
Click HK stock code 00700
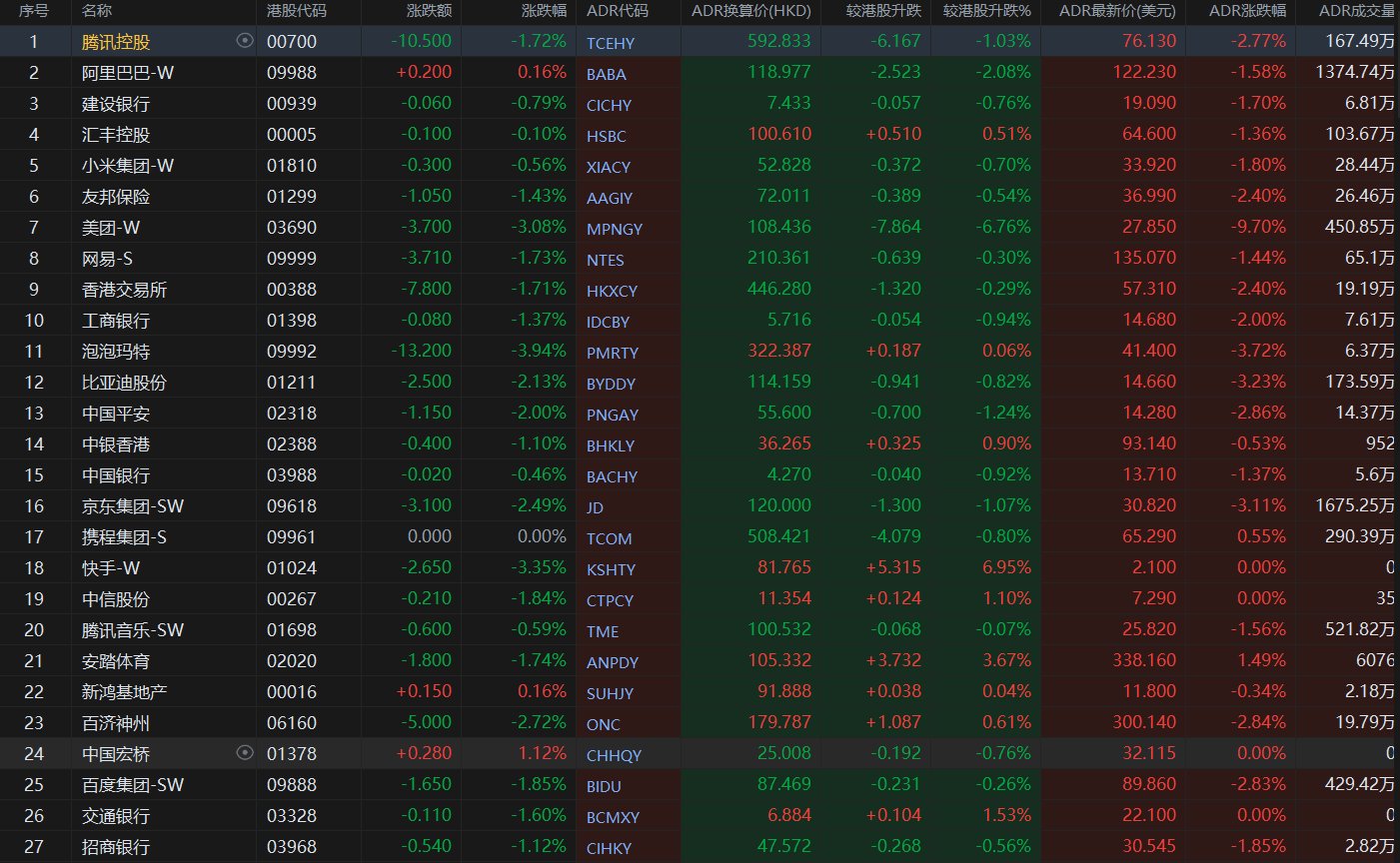click(x=292, y=42)
